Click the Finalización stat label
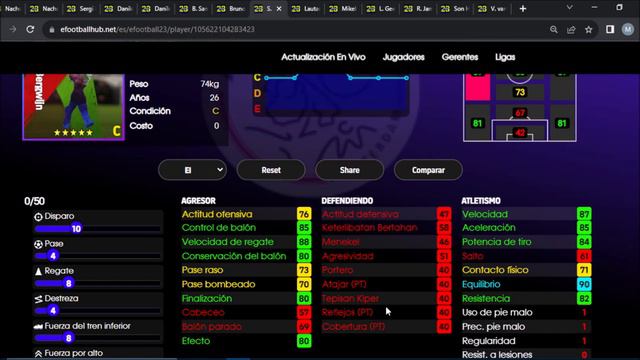This screenshot has height=360, width=640. [x=207, y=298]
